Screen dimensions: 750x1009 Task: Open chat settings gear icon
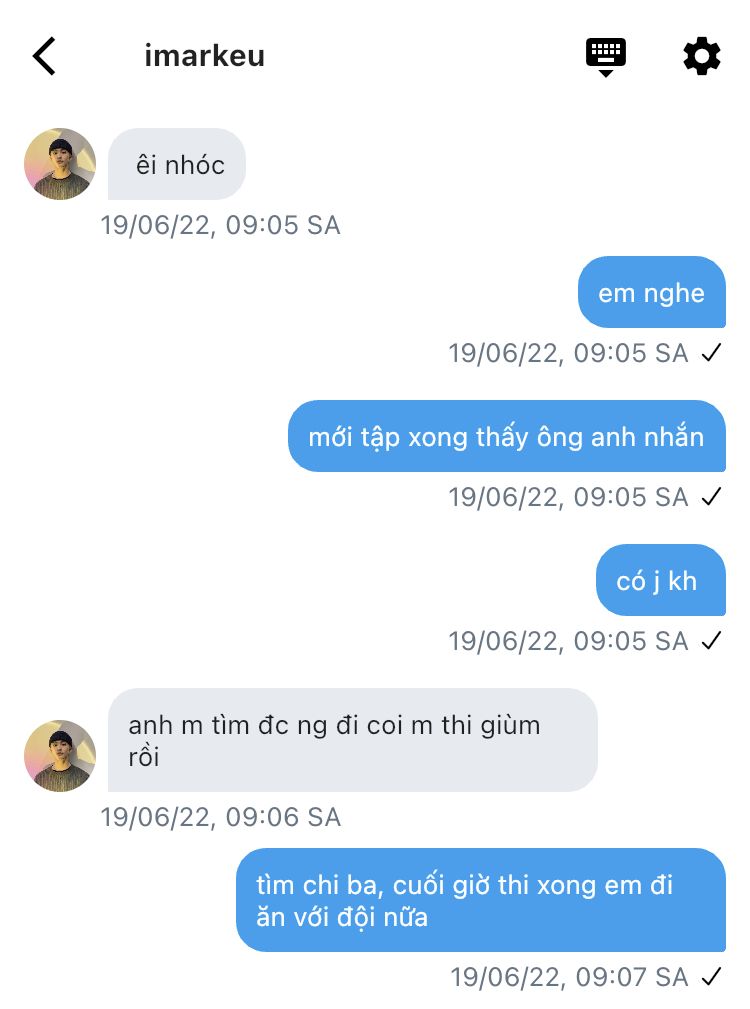point(701,56)
